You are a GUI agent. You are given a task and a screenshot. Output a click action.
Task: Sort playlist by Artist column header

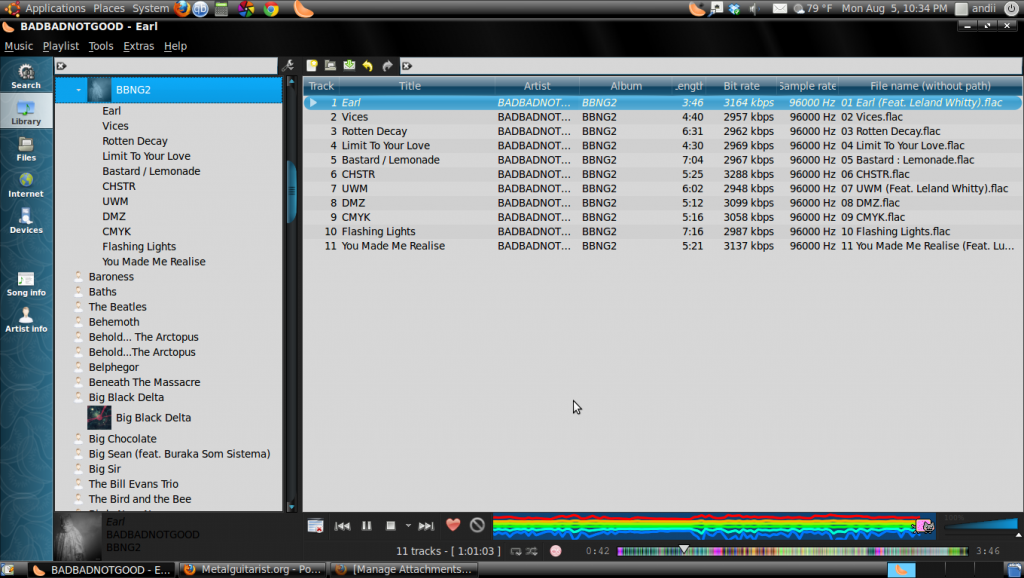pos(537,86)
